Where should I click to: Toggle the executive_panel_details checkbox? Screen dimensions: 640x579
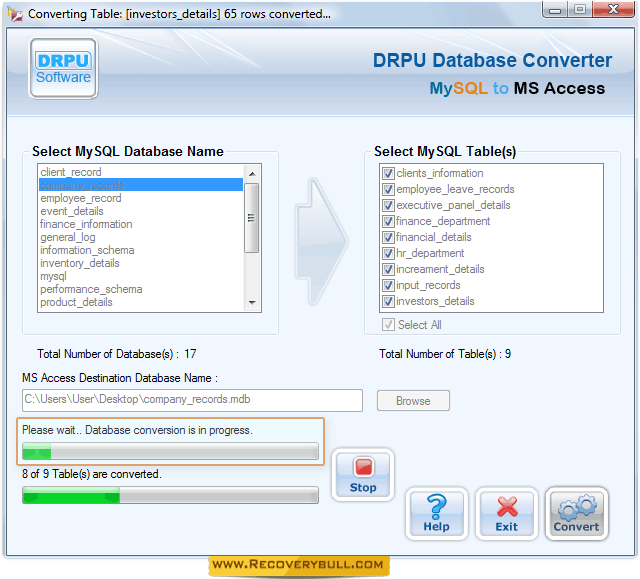(x=388, y=205)
